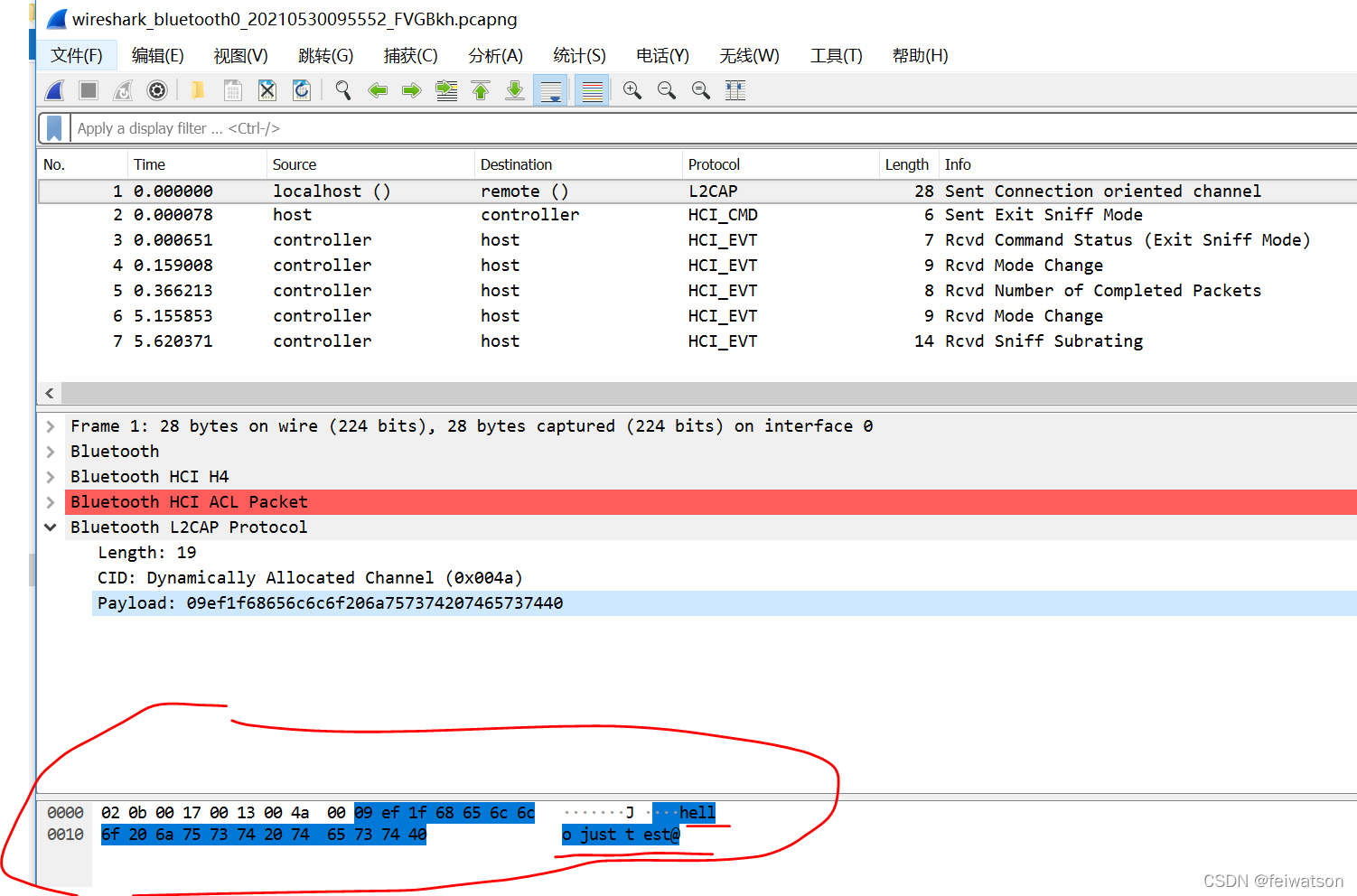This screenshot has width=1357, height=896.
Task: Select packet 6 at time 5.155853
Action: click(697, 316)
